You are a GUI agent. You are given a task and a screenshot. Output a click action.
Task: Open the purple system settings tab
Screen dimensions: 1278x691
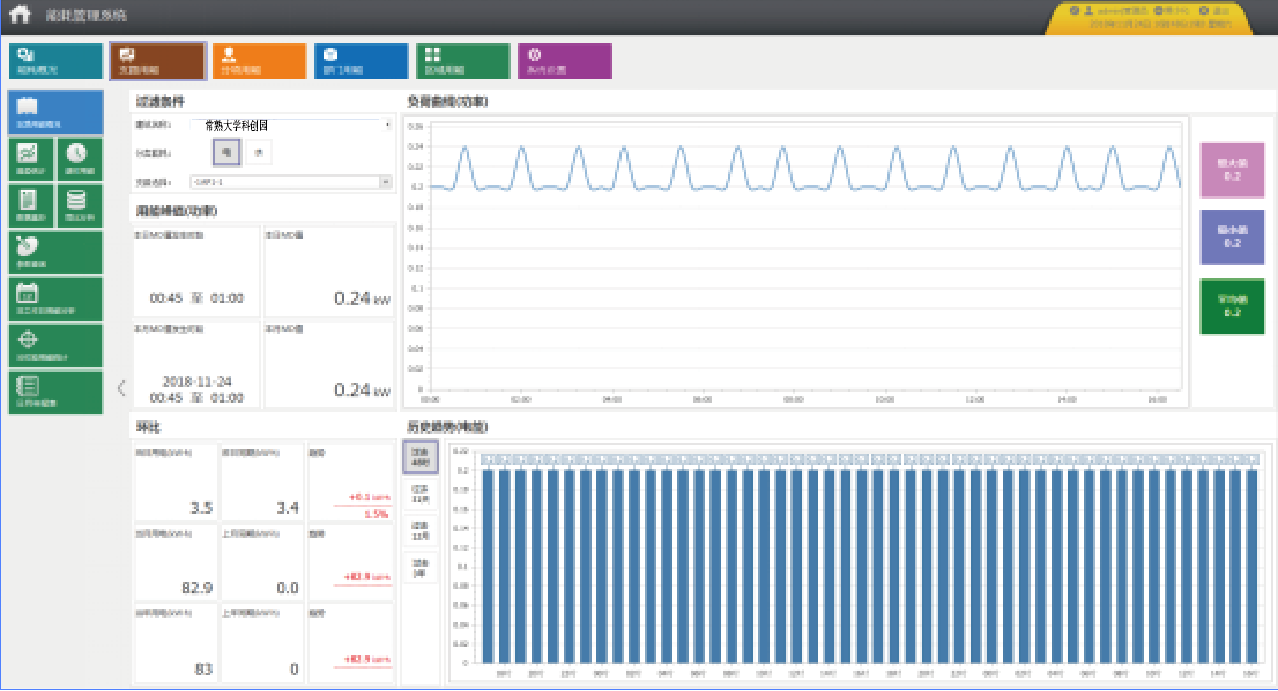(x=564, y=61)
